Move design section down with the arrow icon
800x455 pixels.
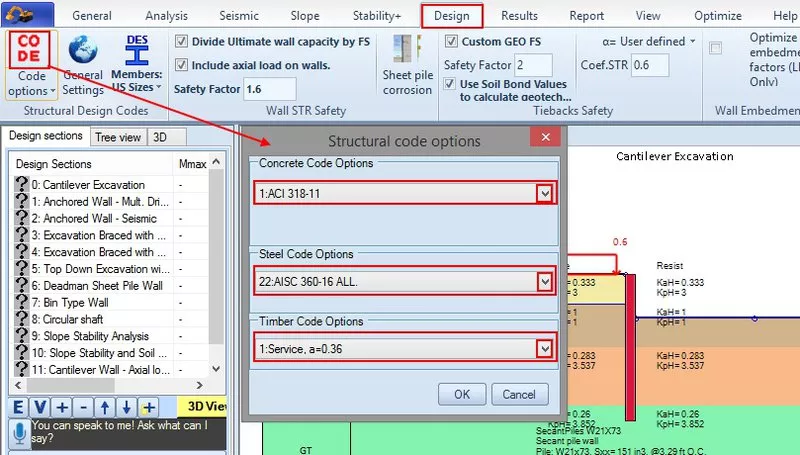(x=127, y=407)
